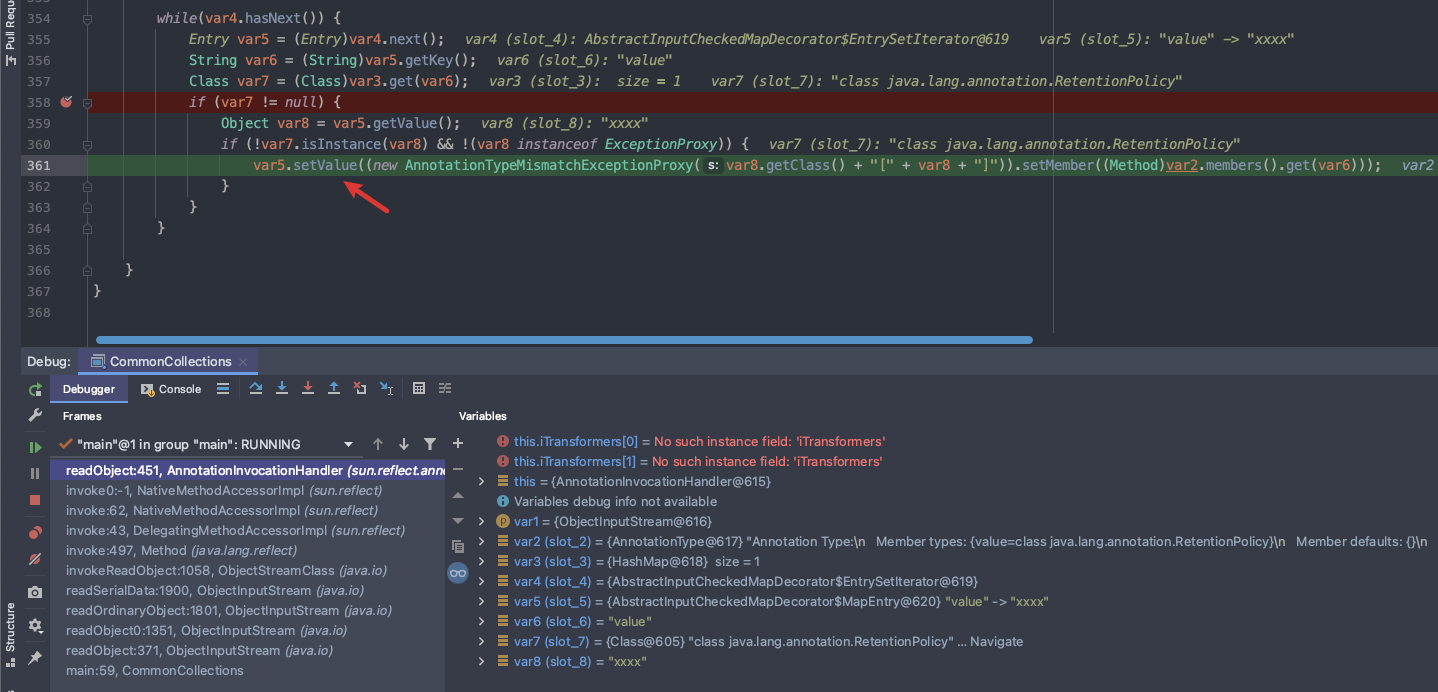This screenshot has width=1438, height=692.
Task: Select frame readSerialData:1900
Action: (248, 590)
